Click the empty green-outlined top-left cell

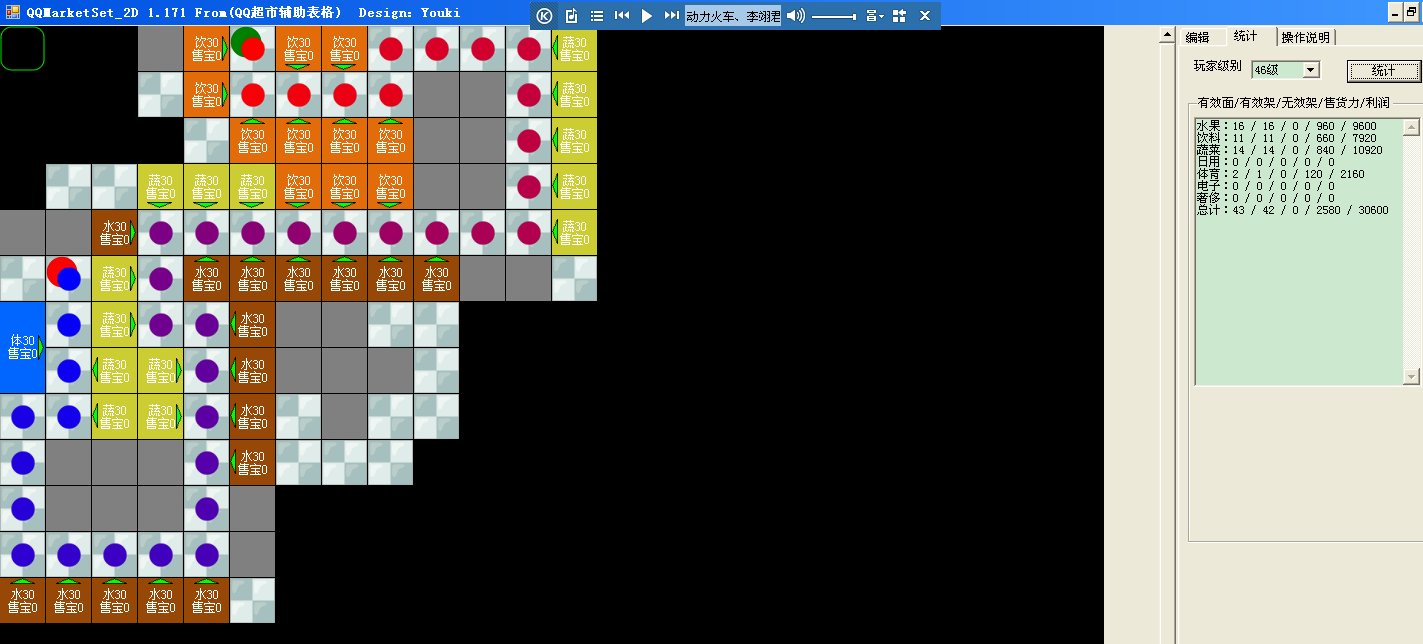[22, 49]
